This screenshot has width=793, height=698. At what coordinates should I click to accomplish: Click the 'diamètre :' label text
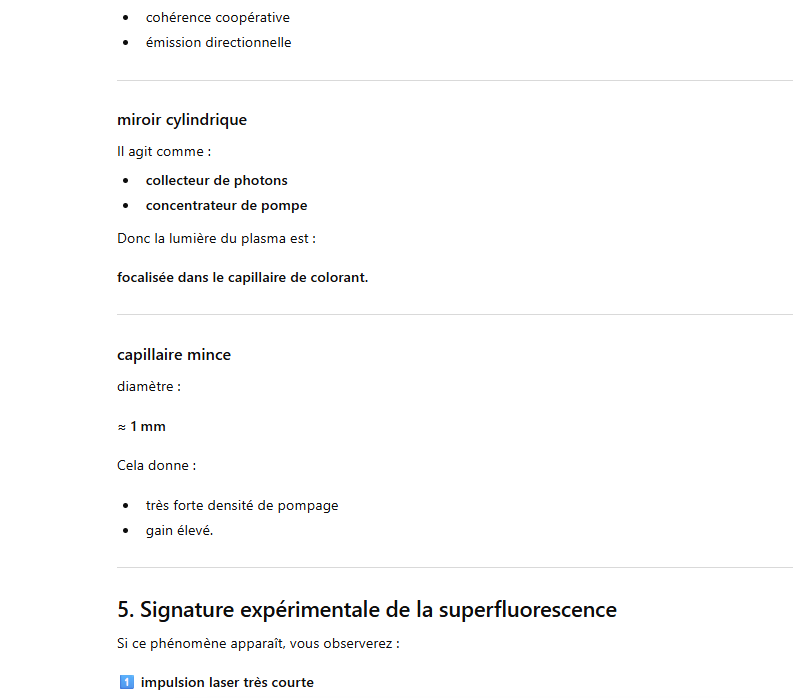149,386
